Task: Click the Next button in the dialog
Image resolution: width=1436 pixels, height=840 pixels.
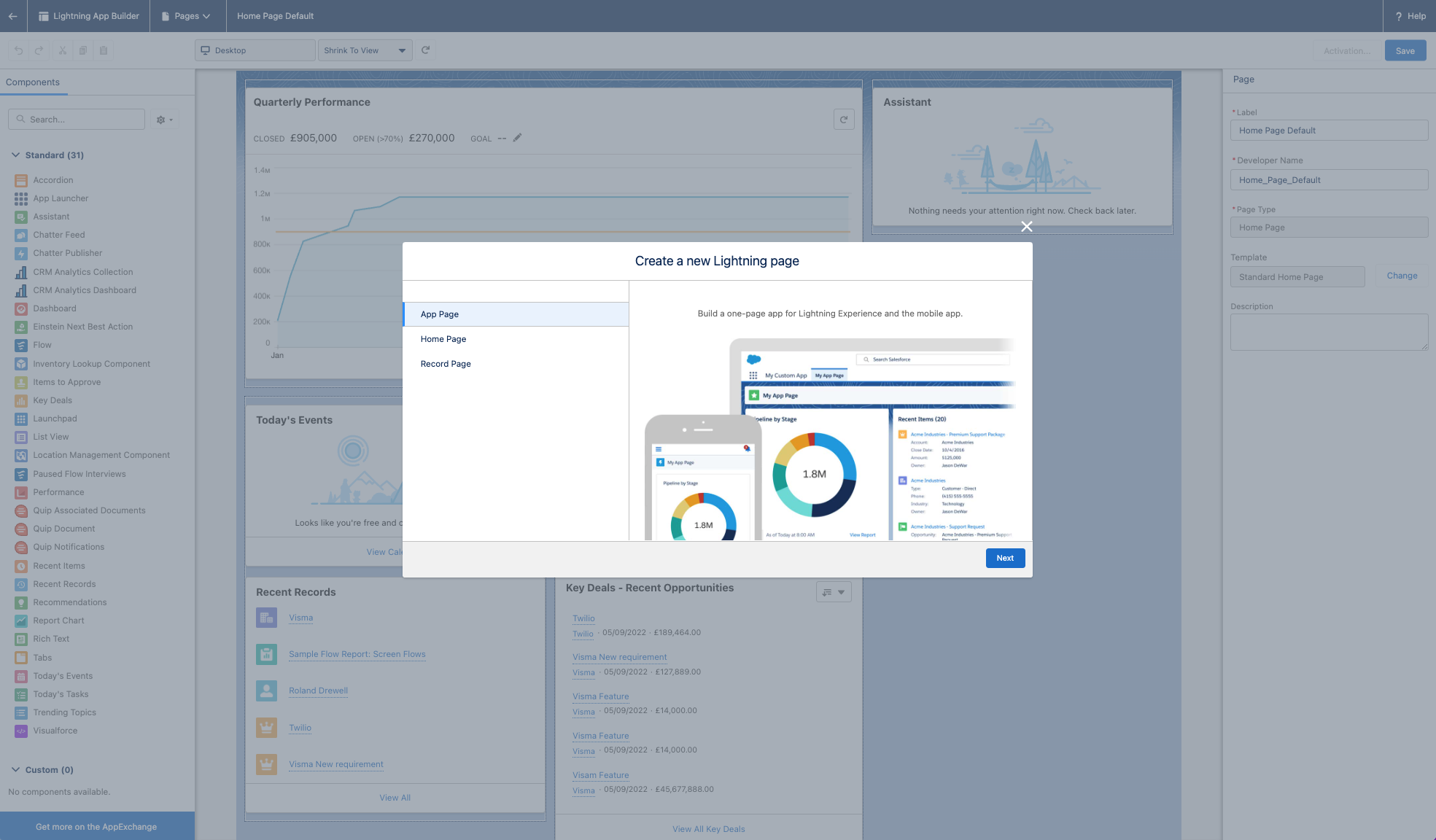Action: pos(1005,559)
